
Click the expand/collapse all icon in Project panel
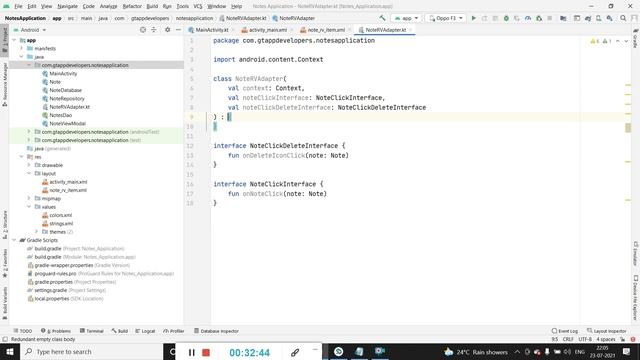(154, 30)
